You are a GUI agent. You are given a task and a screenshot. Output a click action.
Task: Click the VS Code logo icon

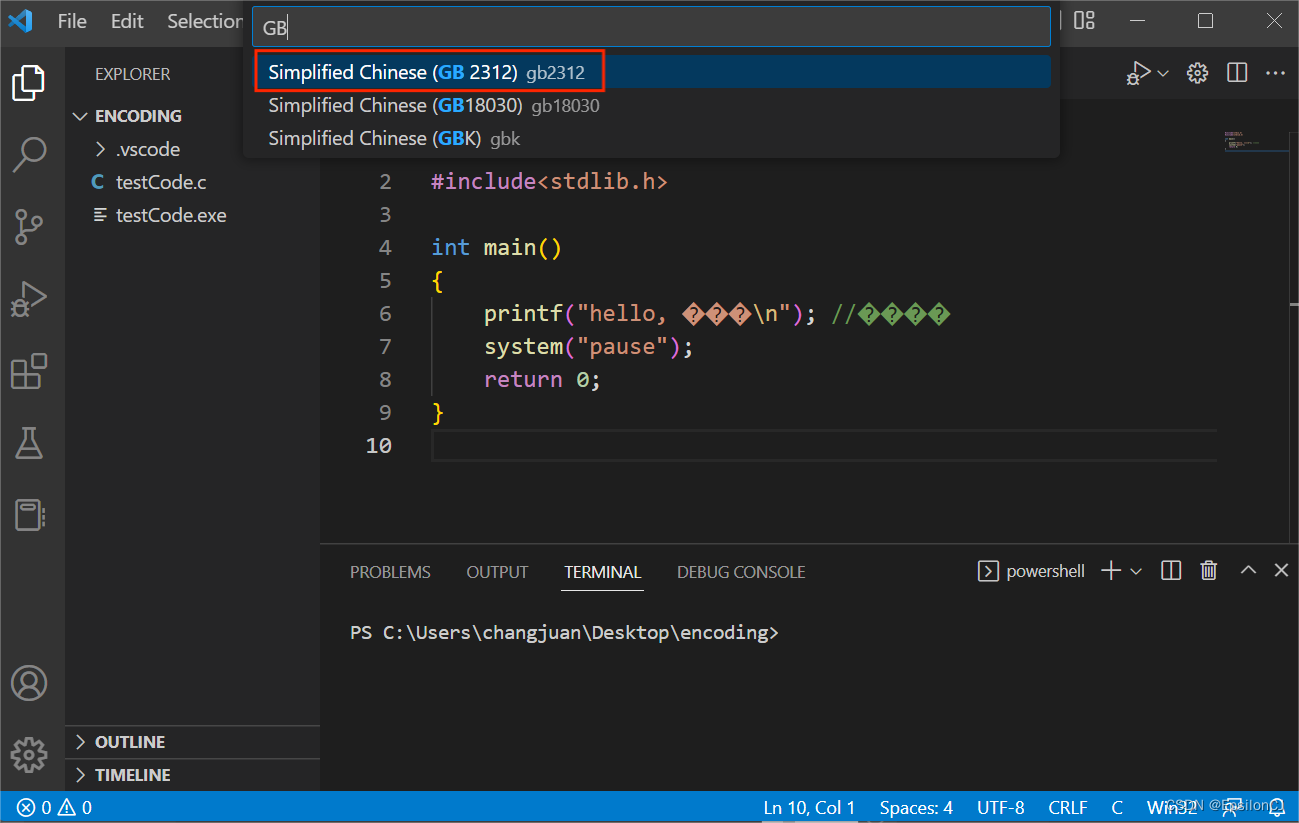tap(21, 21)
